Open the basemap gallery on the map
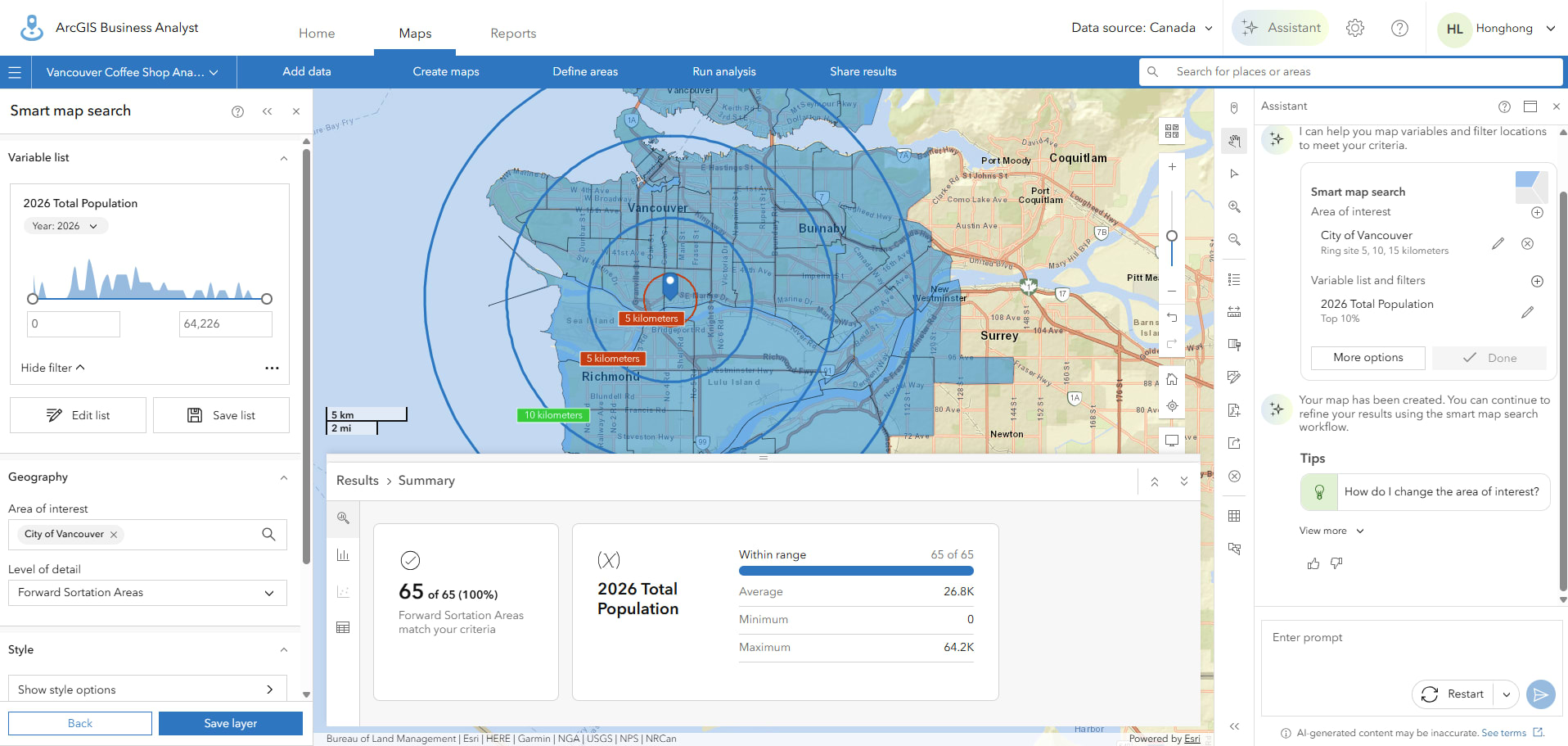The image size is (1568, 746). pos(1172,131)
